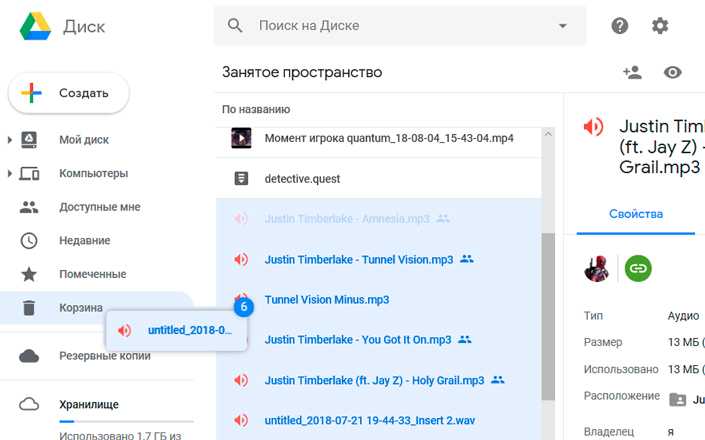Select 'untitled_2018-07-21 19-44-33_Insert 2.wav' file name
The width and height of the screenshot is (705, 440).
370,421
